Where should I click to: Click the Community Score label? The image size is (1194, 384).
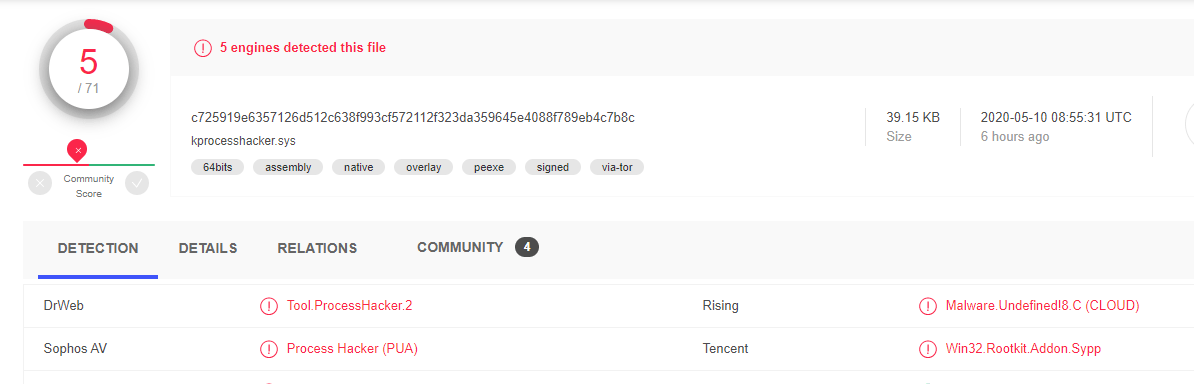pos(88,186)
